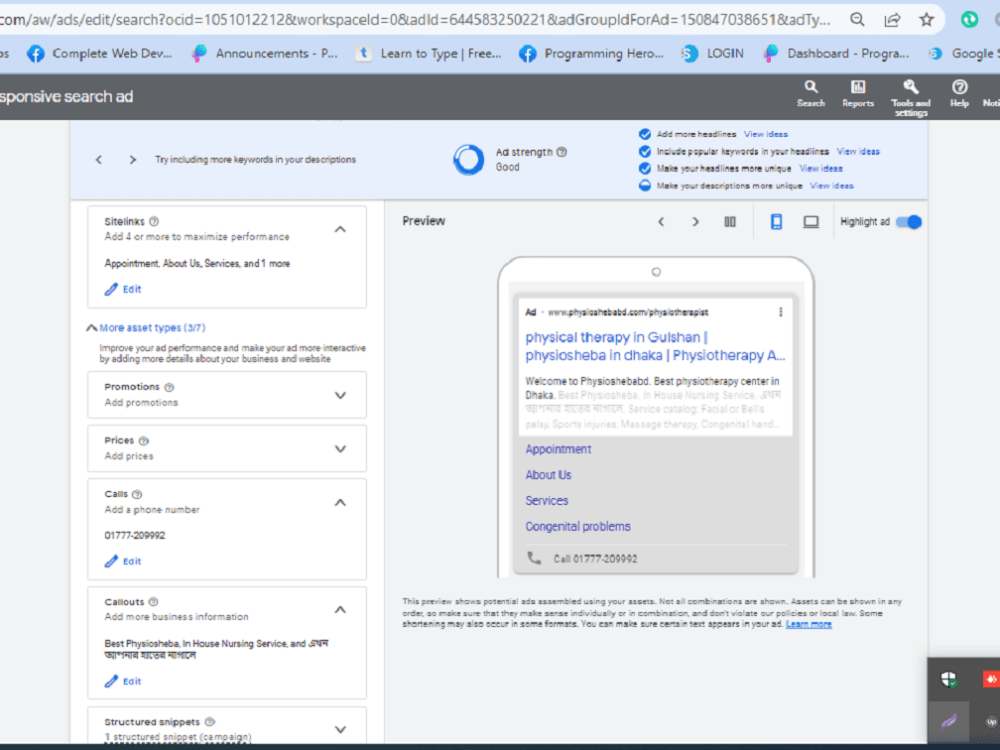
Task: Expand the Structured snippets section
Action: click(x=341, y=729)
